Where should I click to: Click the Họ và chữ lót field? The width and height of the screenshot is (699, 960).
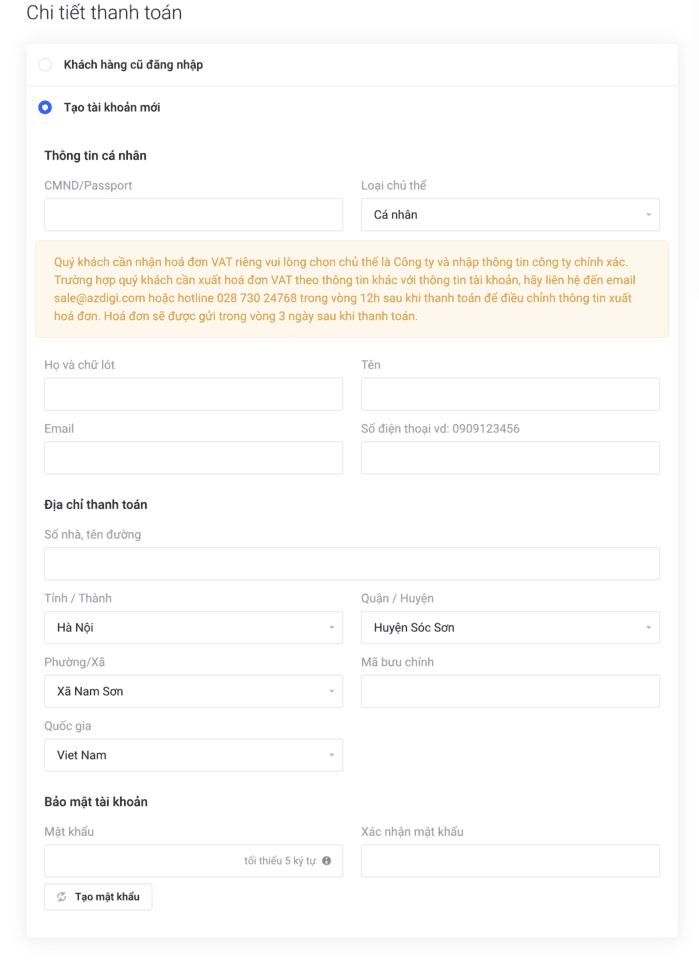pos(193,394)
